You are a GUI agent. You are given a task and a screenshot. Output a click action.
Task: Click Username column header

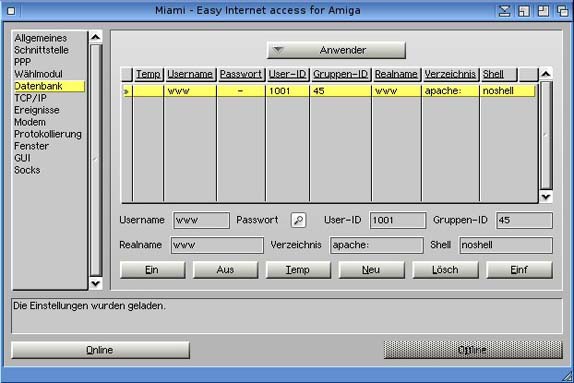[x=190, y=74]
